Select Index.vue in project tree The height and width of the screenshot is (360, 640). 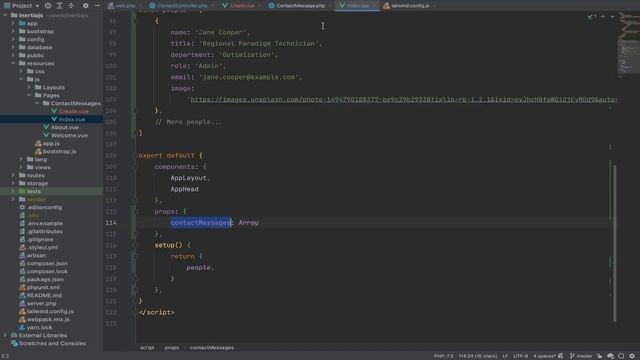pyautogui.click(x=72, y=119)
